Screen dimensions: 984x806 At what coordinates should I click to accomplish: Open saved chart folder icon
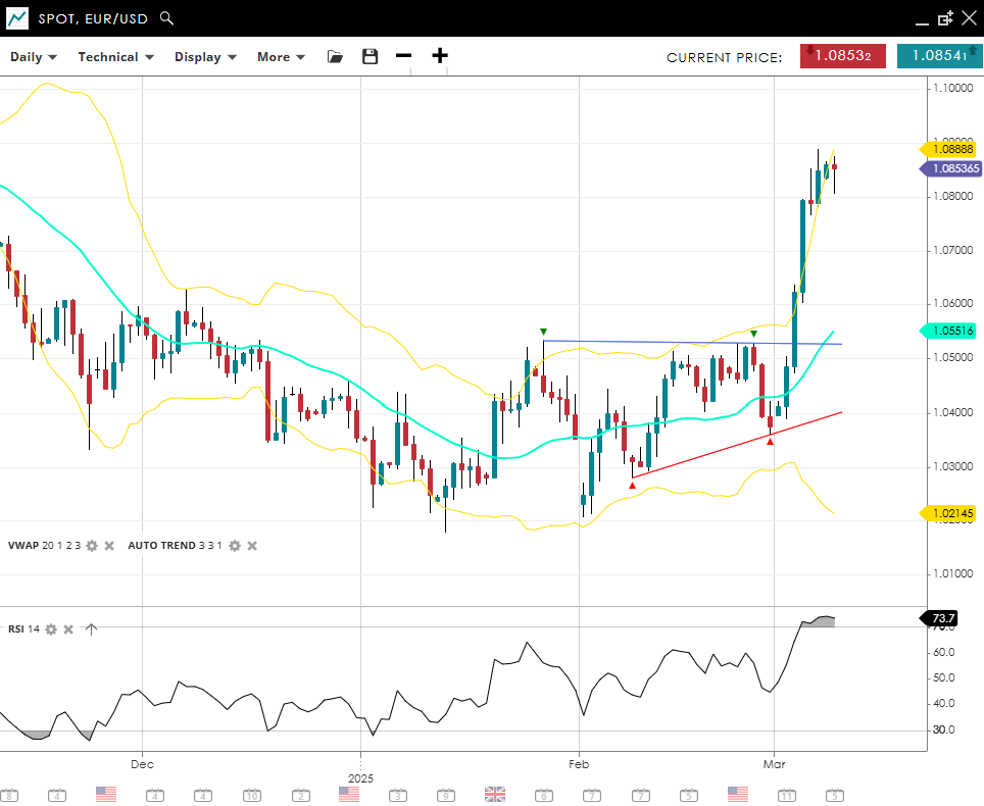pyautogui.click(x=335, y=57)
